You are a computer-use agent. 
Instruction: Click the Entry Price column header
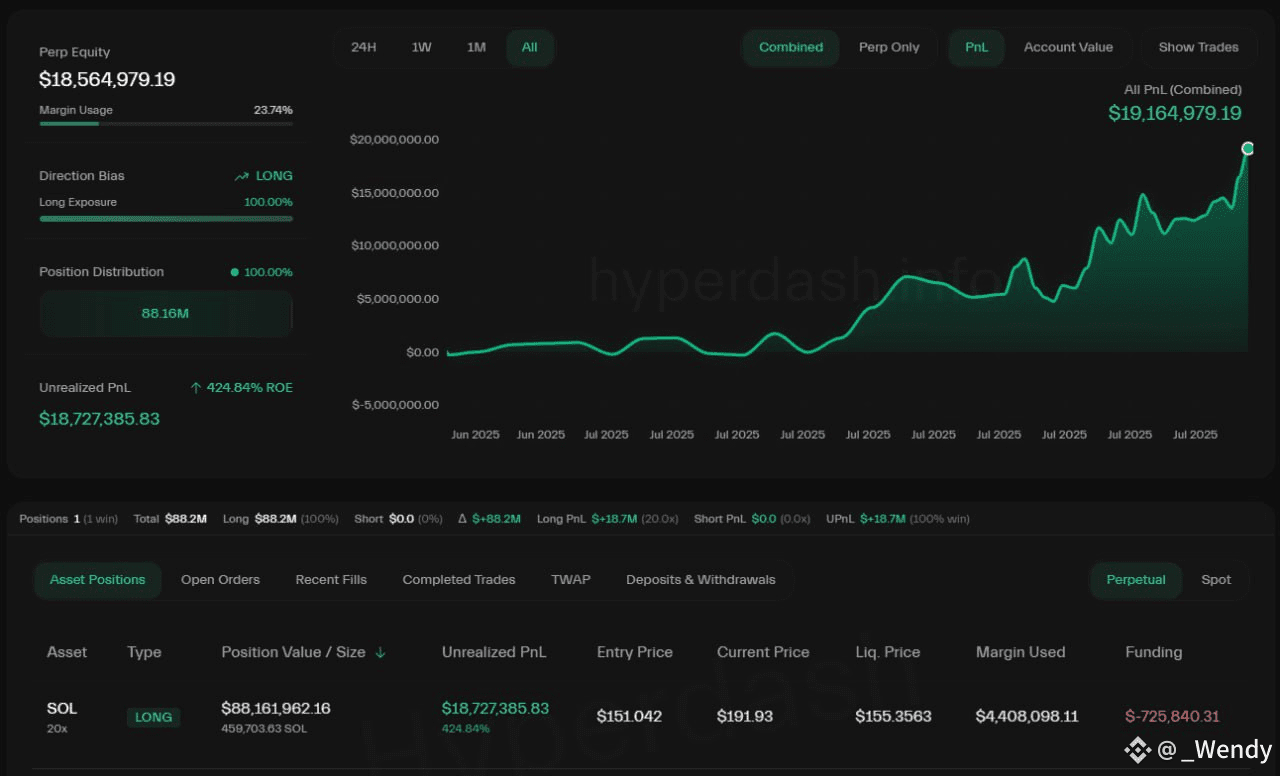click(635, 652)
